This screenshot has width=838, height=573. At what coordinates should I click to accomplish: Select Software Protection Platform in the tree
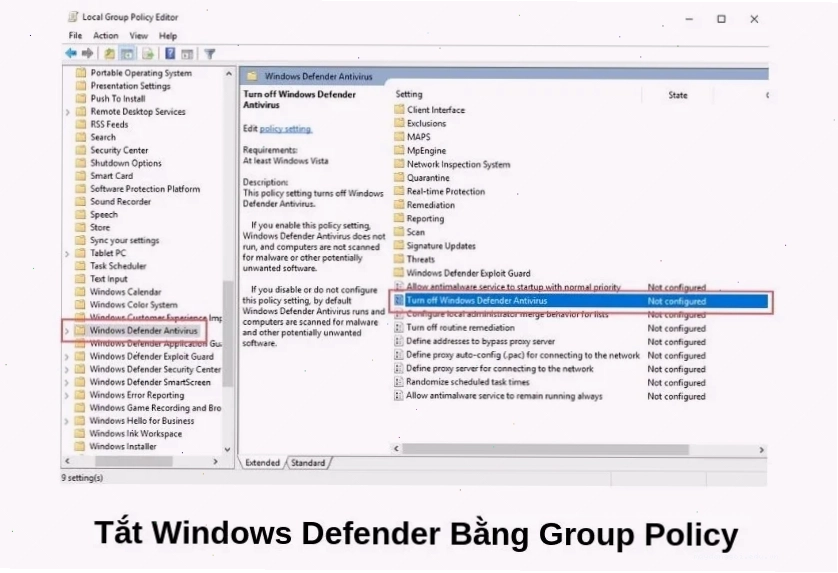click(x=145, y=189)
